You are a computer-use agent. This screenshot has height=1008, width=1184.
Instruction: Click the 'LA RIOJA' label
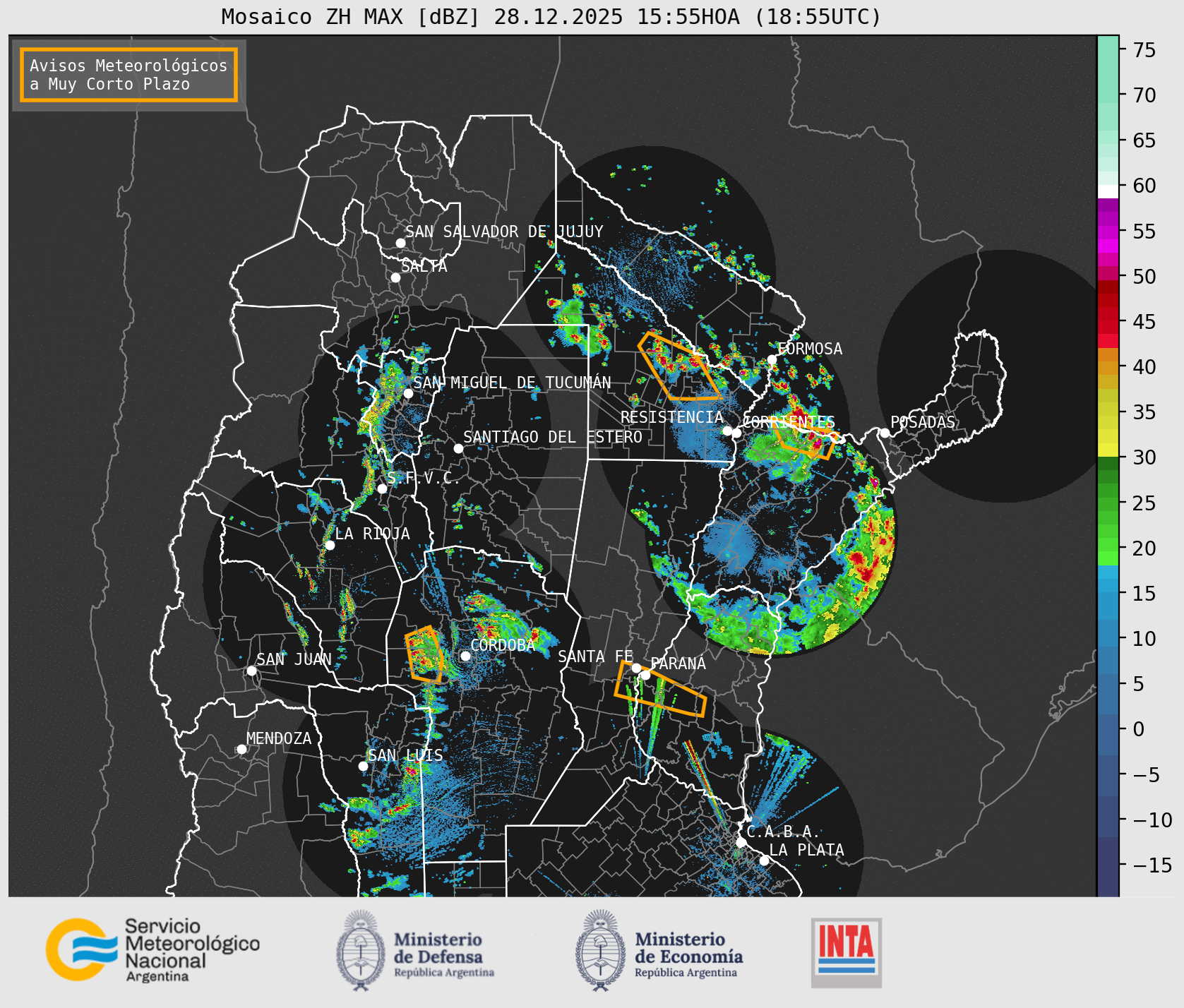click(x=372, y=534)
